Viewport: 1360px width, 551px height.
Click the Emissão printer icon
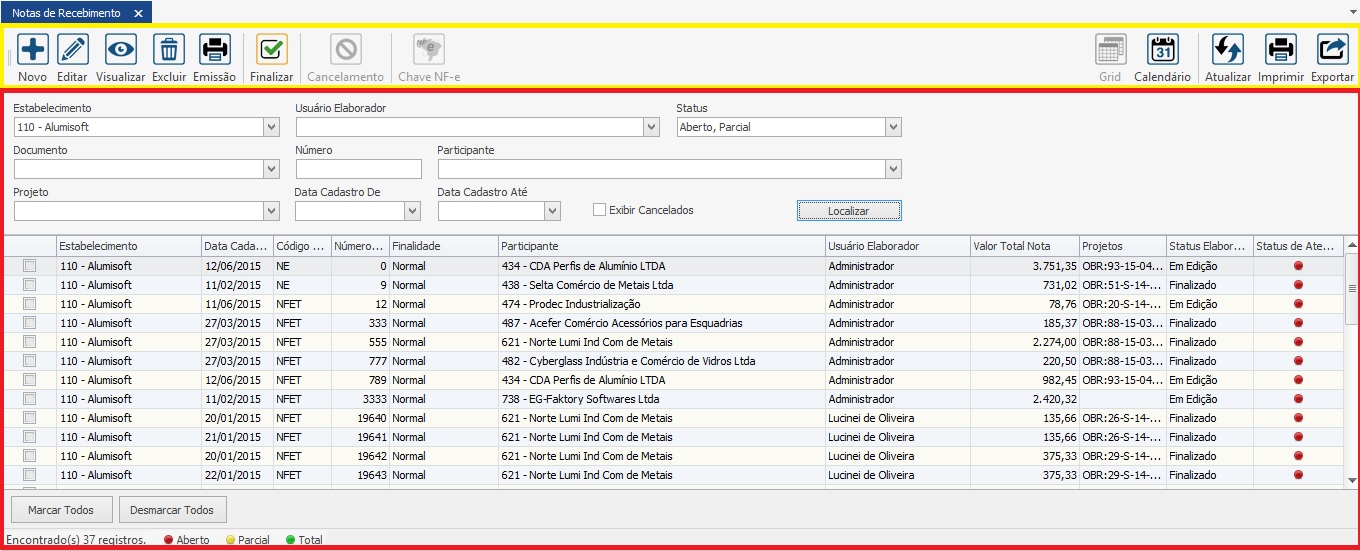point(214,49)
